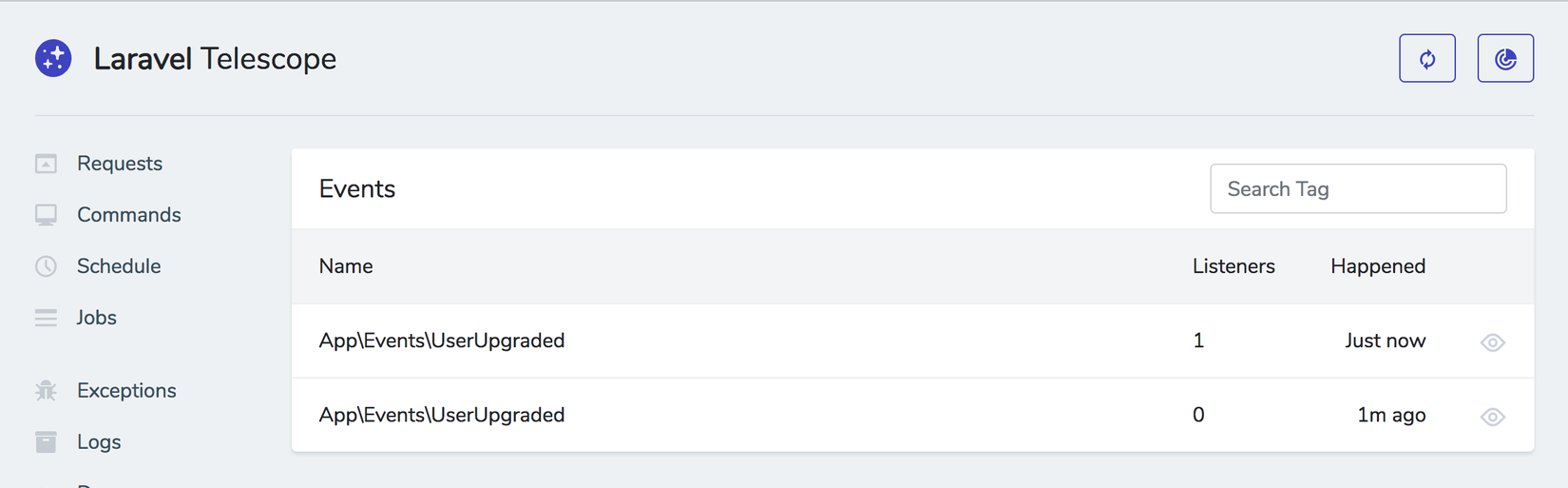
Task: Click the Name column header
Action: [x=346, y=266]
